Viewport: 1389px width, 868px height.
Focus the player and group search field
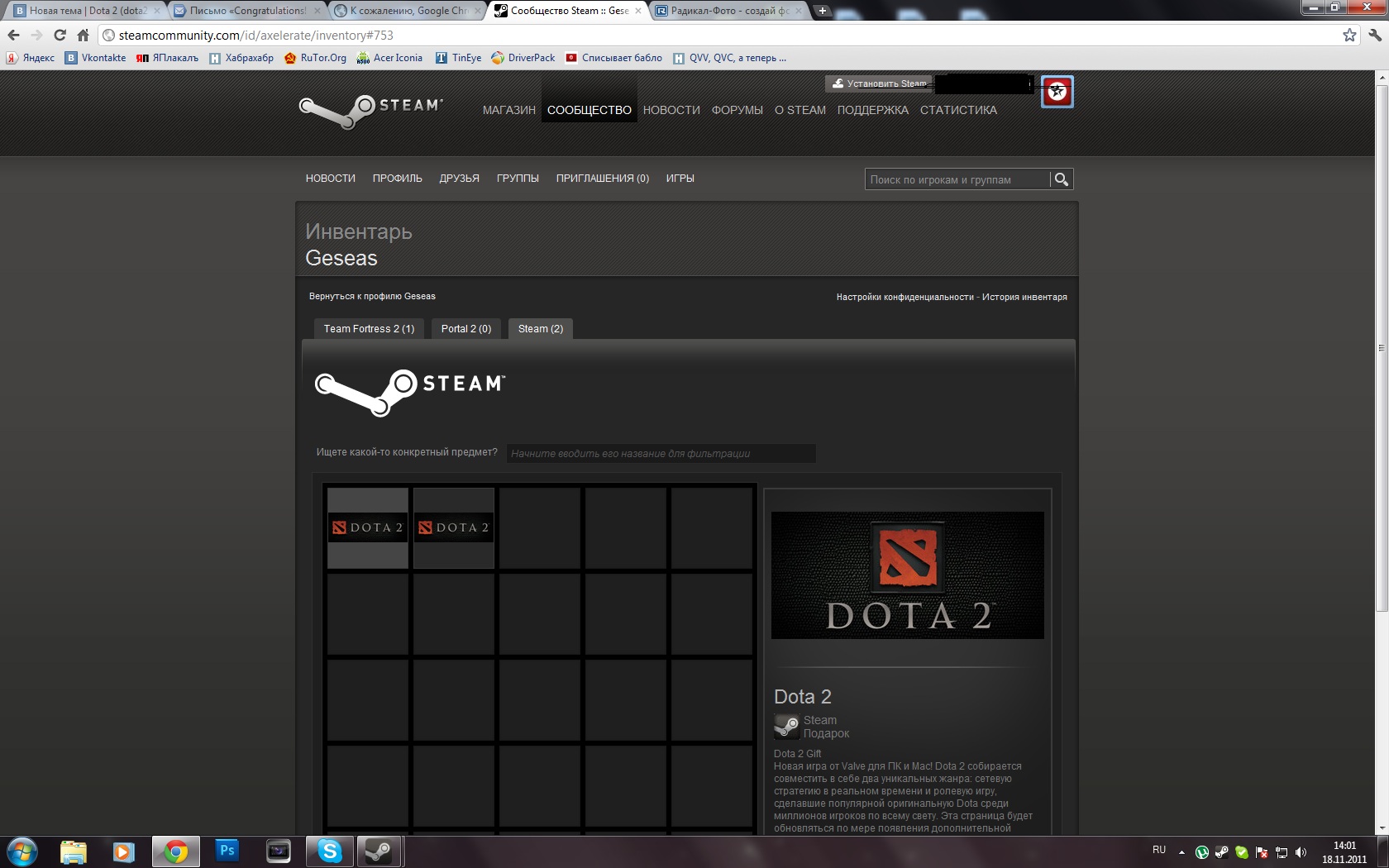[957, 179]
